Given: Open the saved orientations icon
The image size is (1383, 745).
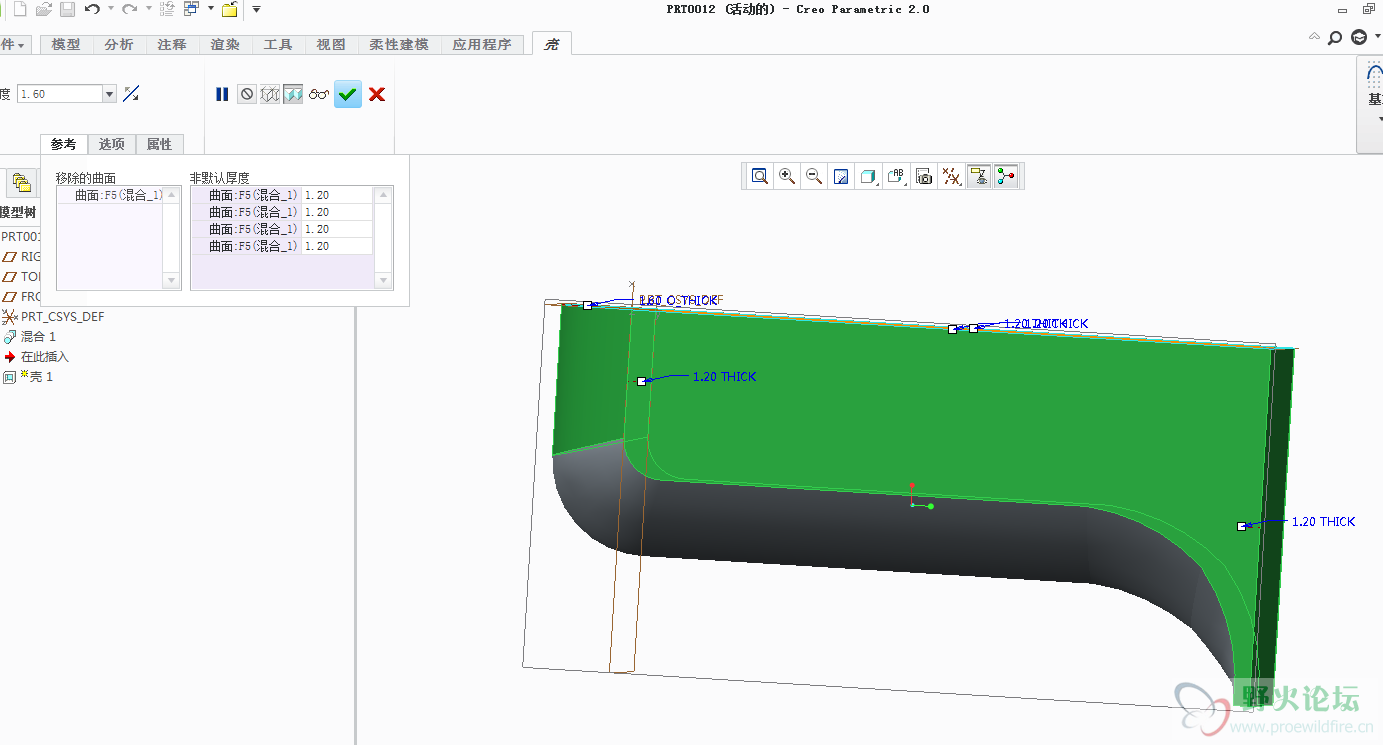Looking at the screenshot, I should pyautogui.click(x=897, y=176).
